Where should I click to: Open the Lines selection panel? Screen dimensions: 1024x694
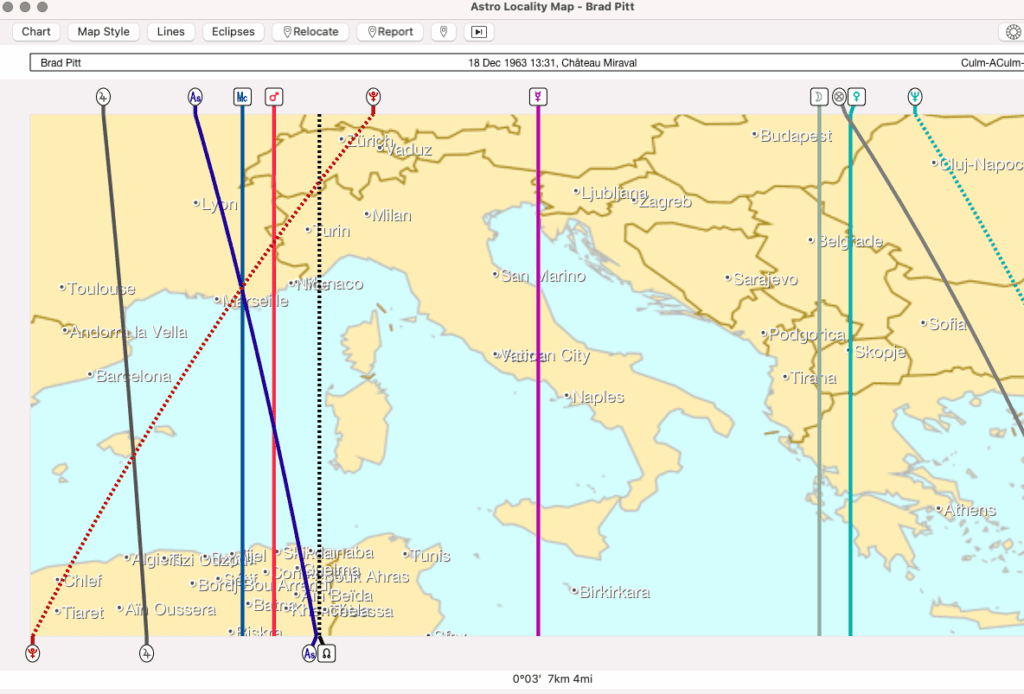click(170, 31)
